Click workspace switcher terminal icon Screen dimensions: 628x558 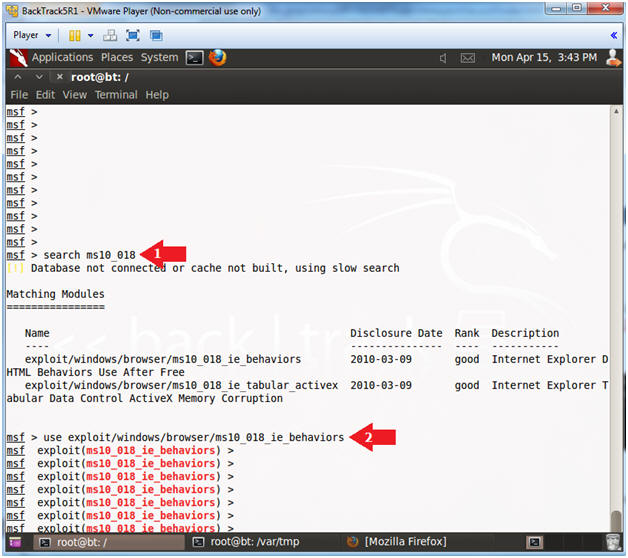click(534, 542)
